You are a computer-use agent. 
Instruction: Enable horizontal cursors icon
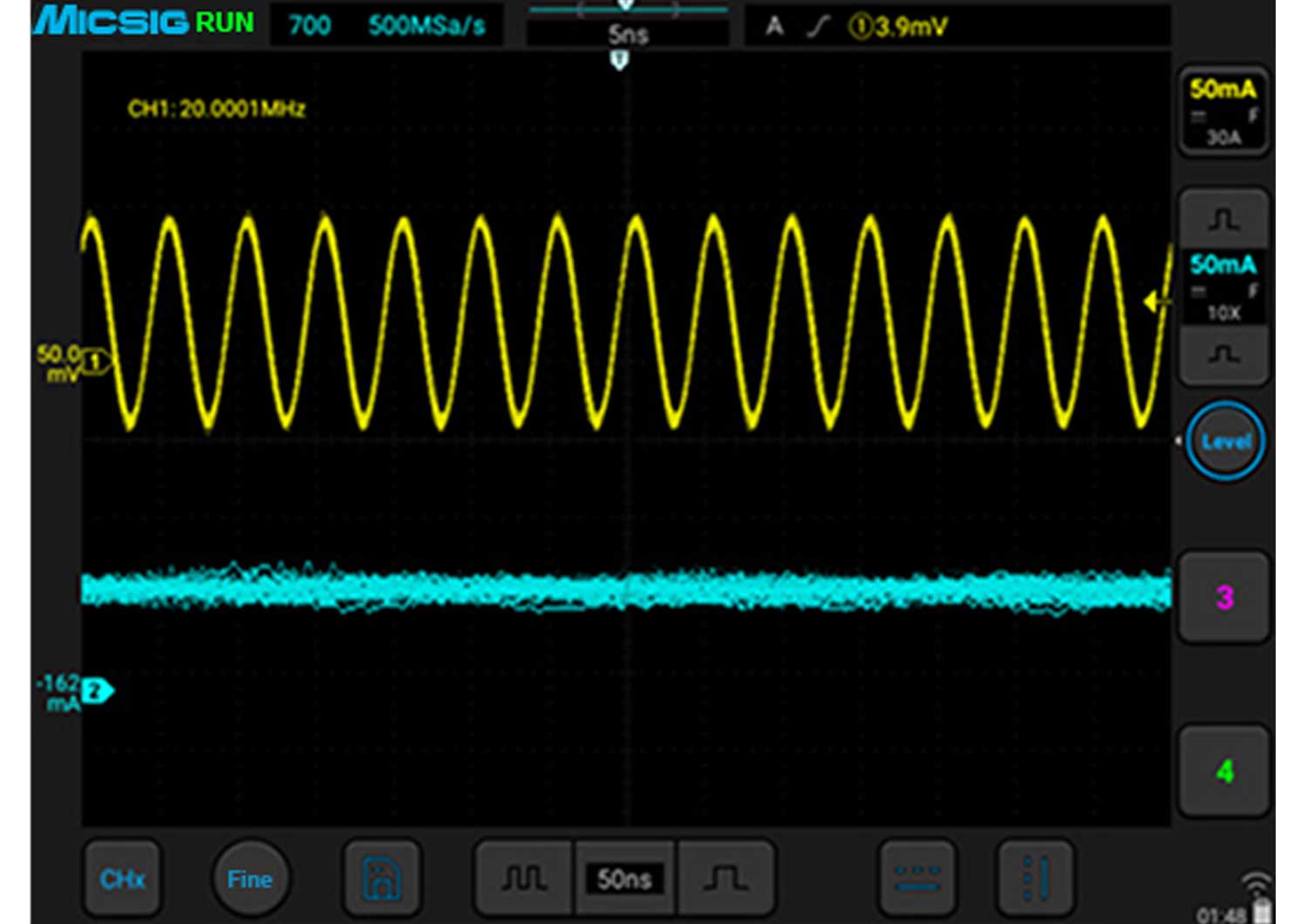coord(916,879)
